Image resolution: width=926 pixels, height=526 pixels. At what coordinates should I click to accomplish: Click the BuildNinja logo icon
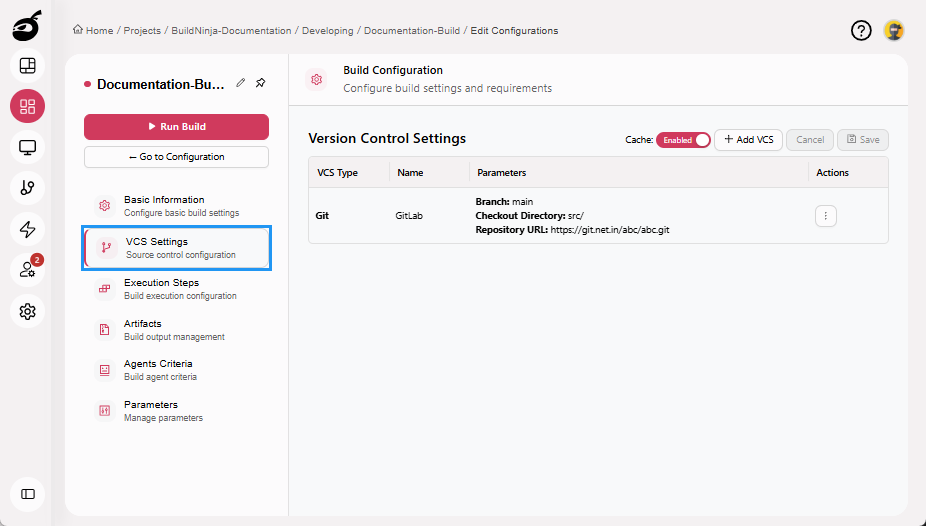tap(27, 25)
